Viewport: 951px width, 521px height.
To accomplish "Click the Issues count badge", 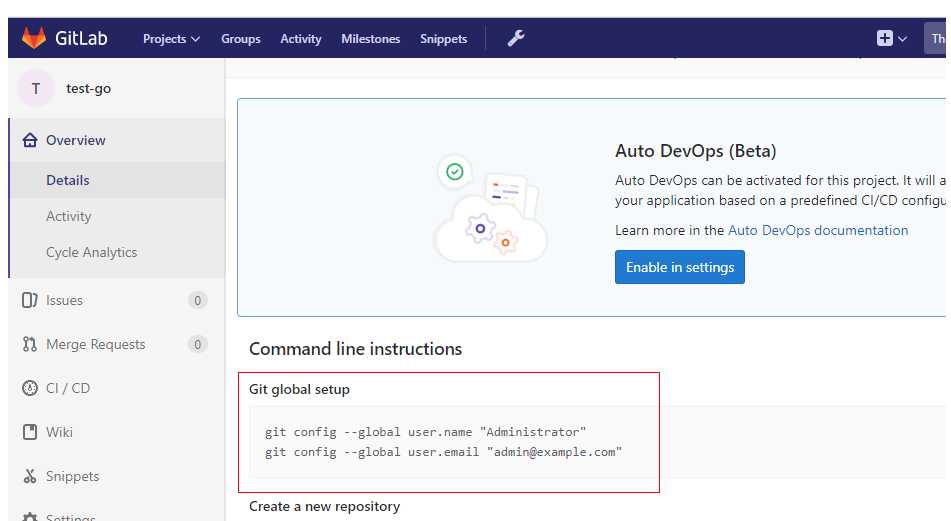I will [x=197, y=300].
